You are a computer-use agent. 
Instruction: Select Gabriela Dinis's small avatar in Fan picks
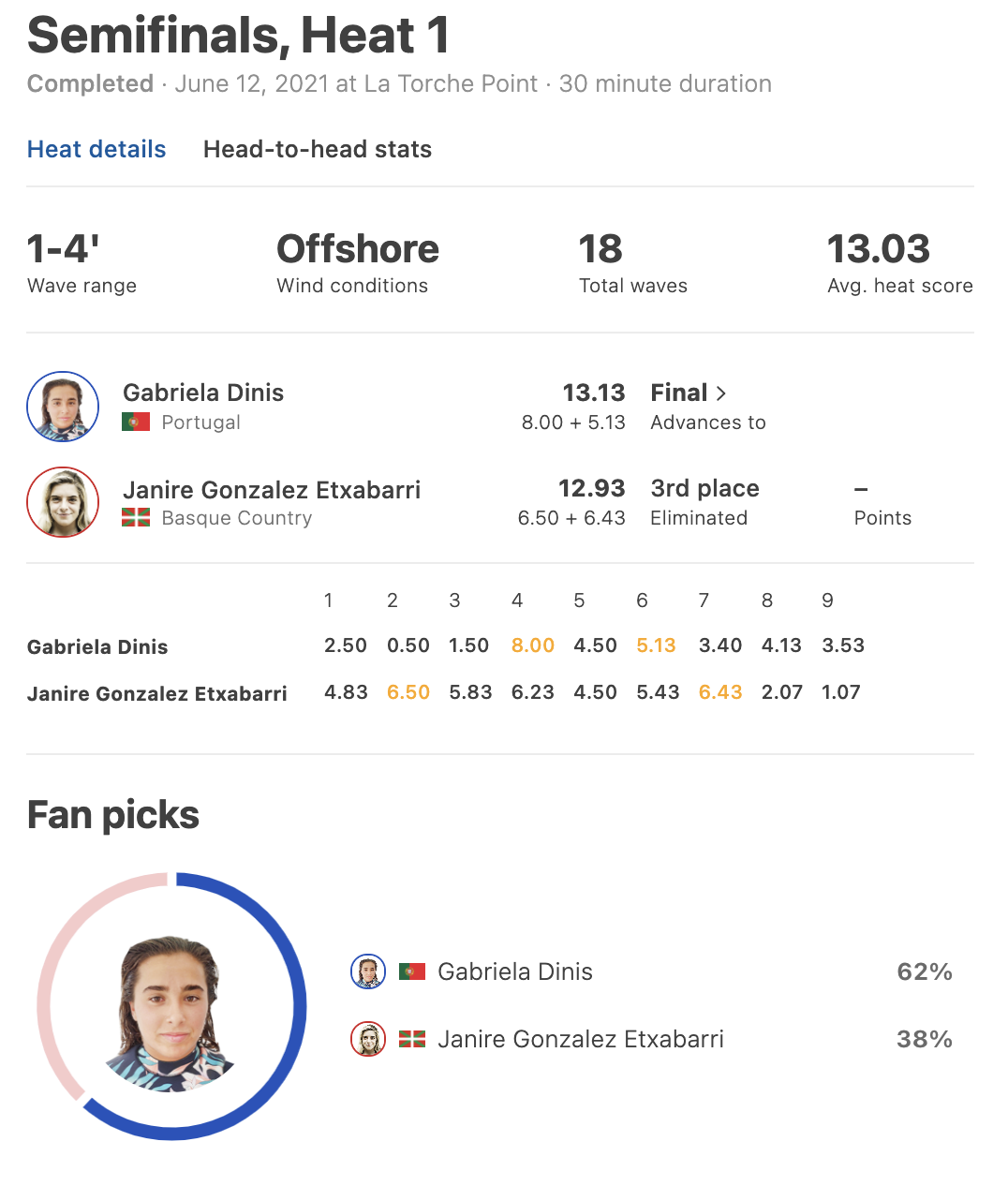(368, 971)
